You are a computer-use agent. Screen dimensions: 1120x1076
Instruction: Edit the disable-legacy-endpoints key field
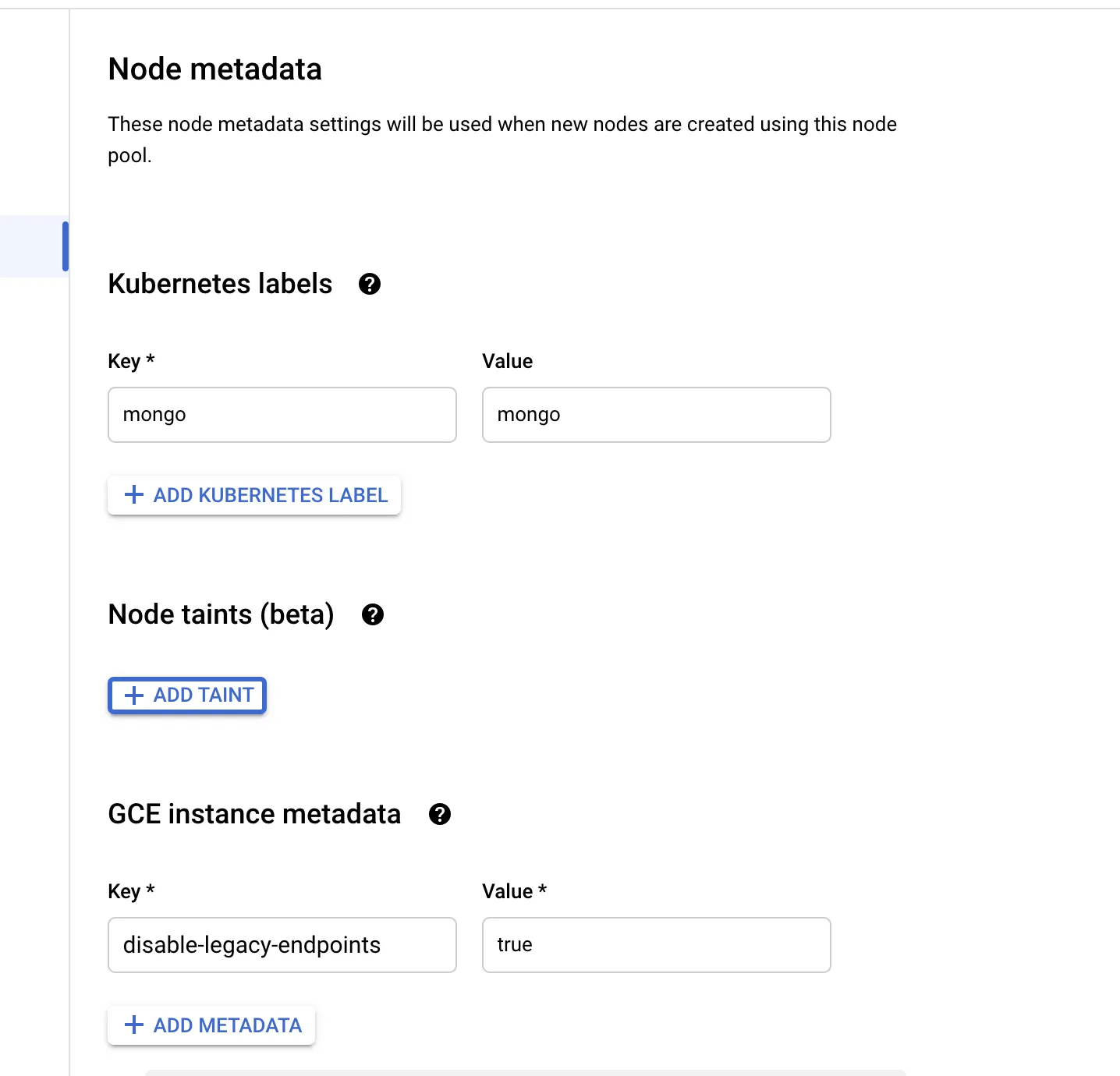coord(282,945)
